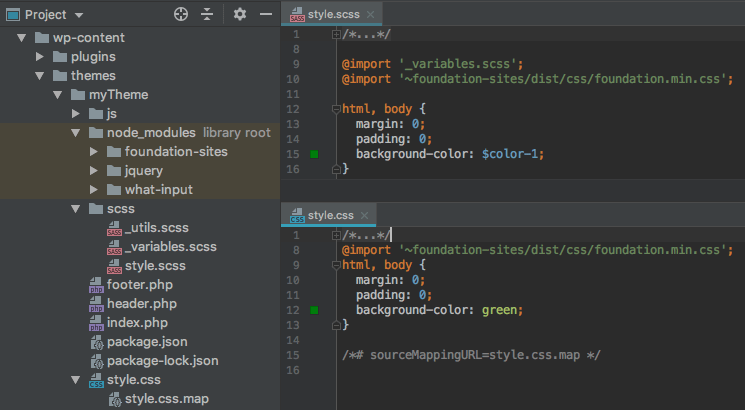Image resolution: width=745 pixels, height=410 pixels.
Task: Expand the foundation-sites folder
Action: pos(94,152)
